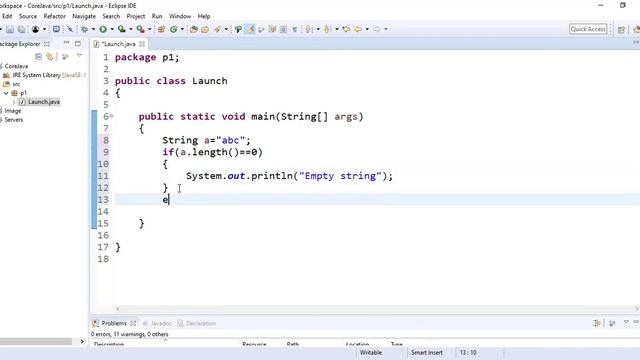The height and width of the screenshot is (360, 640).
Task: Click the Open Console monitor icon
Action: [56, 29]
